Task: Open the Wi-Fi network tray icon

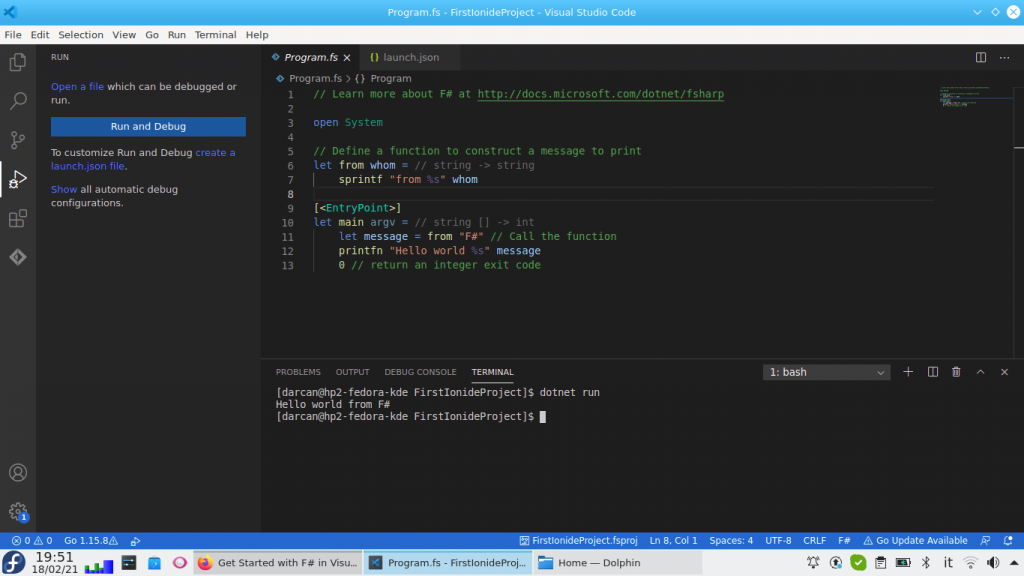Action: [x=970, y=563]
